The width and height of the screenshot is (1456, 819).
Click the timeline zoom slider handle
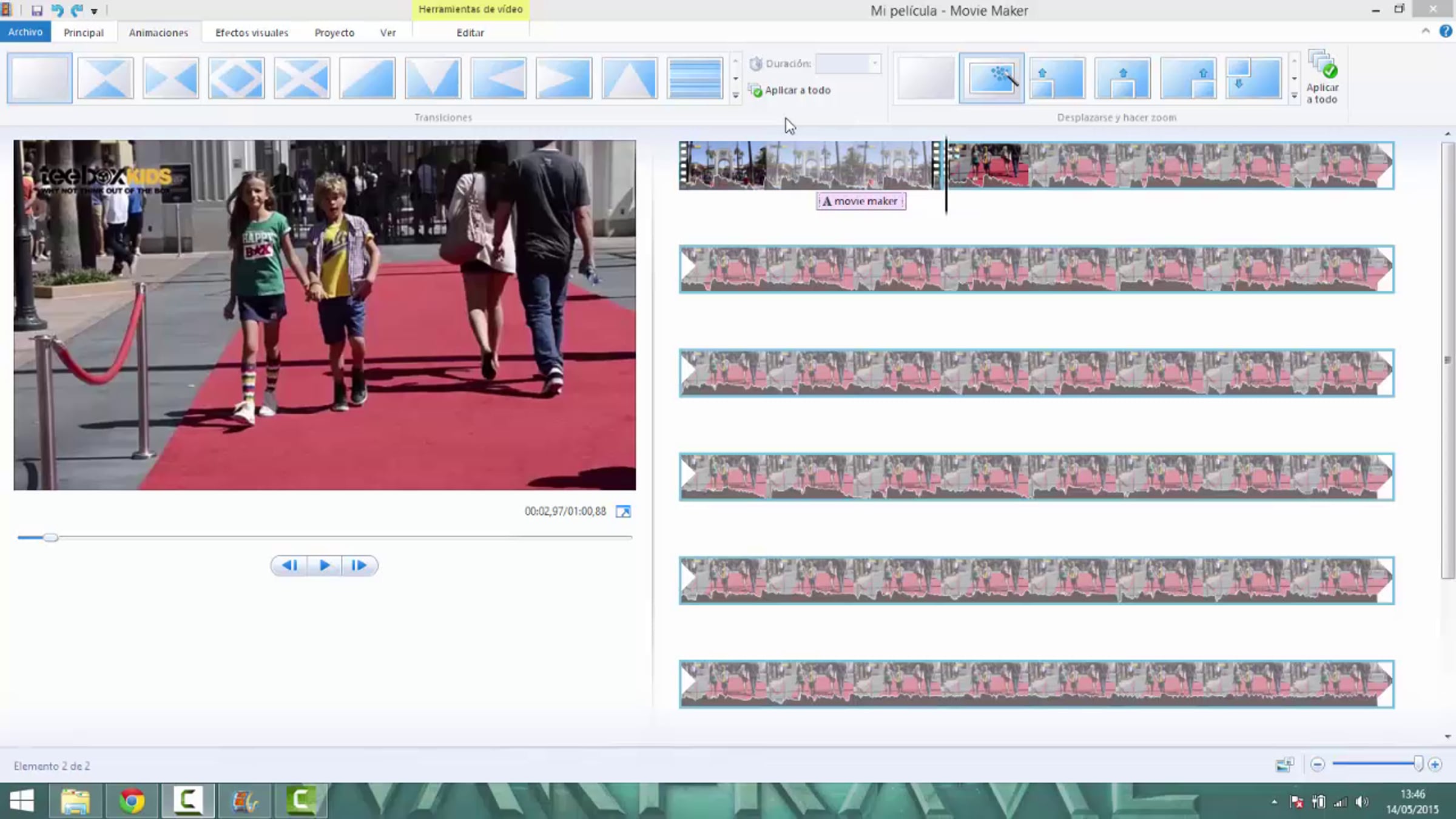point(1418,764)
